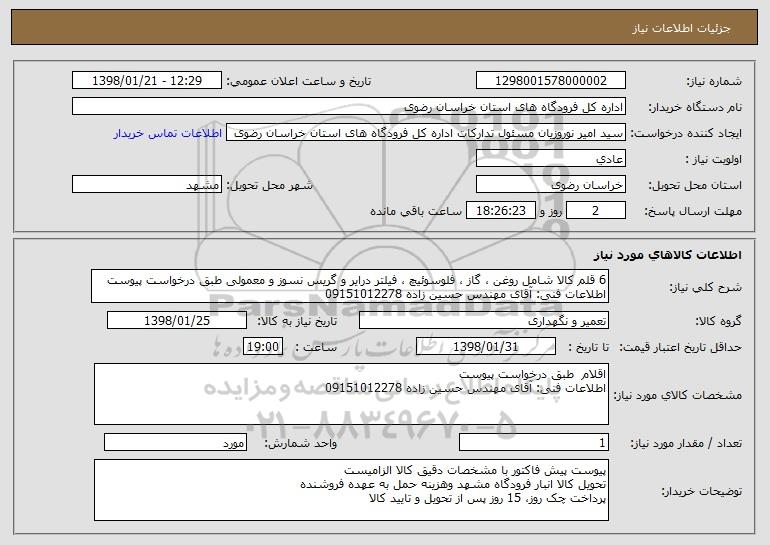Click the quantity field showing 1
Viewport: 770px width, 545px height.
point(534,443)
